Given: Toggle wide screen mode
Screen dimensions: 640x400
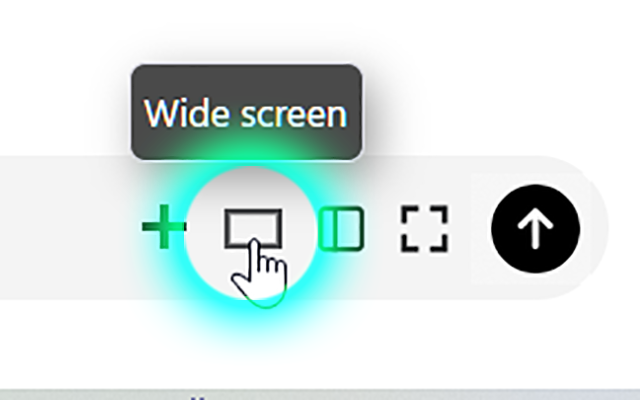Looking at the screenshot, I should pyautogui.click(x=253, y=229).
